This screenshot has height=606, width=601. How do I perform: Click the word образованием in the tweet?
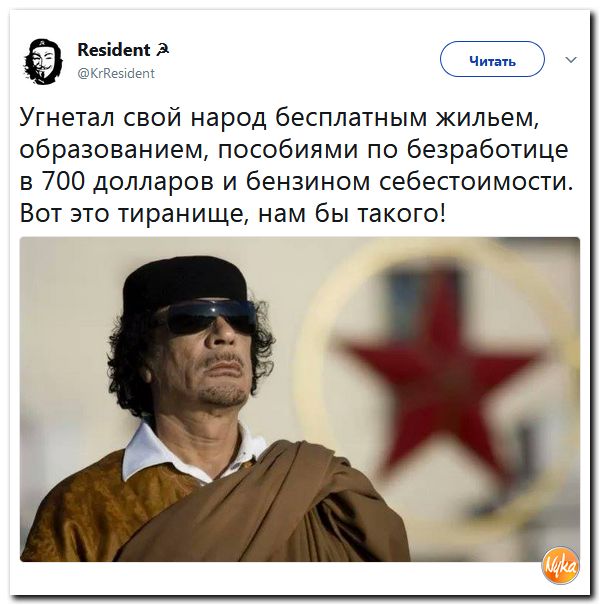pos(111,150)
